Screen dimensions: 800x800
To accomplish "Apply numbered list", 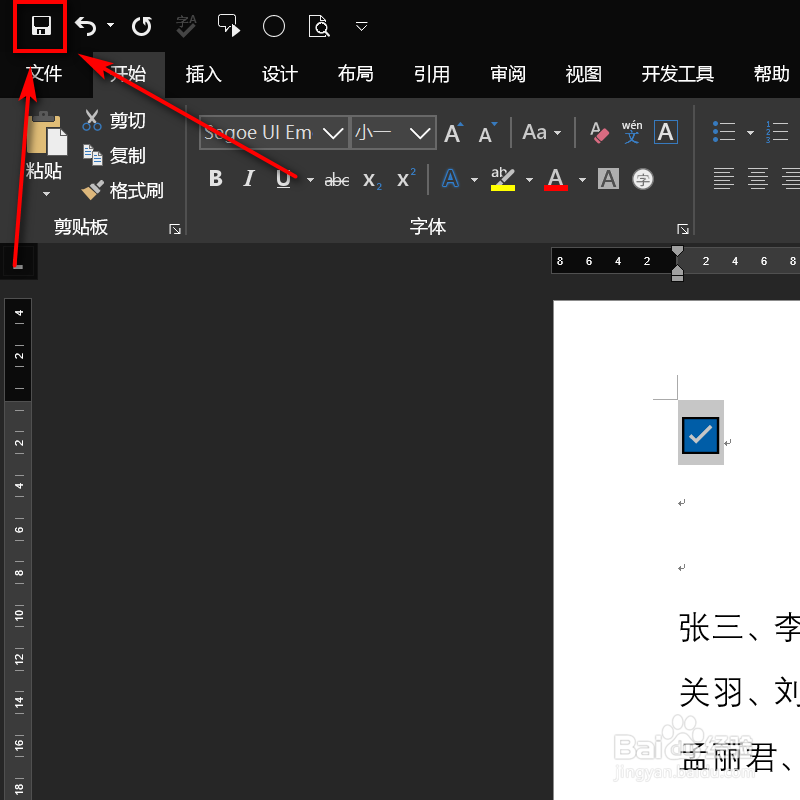I will click(777, 132).
